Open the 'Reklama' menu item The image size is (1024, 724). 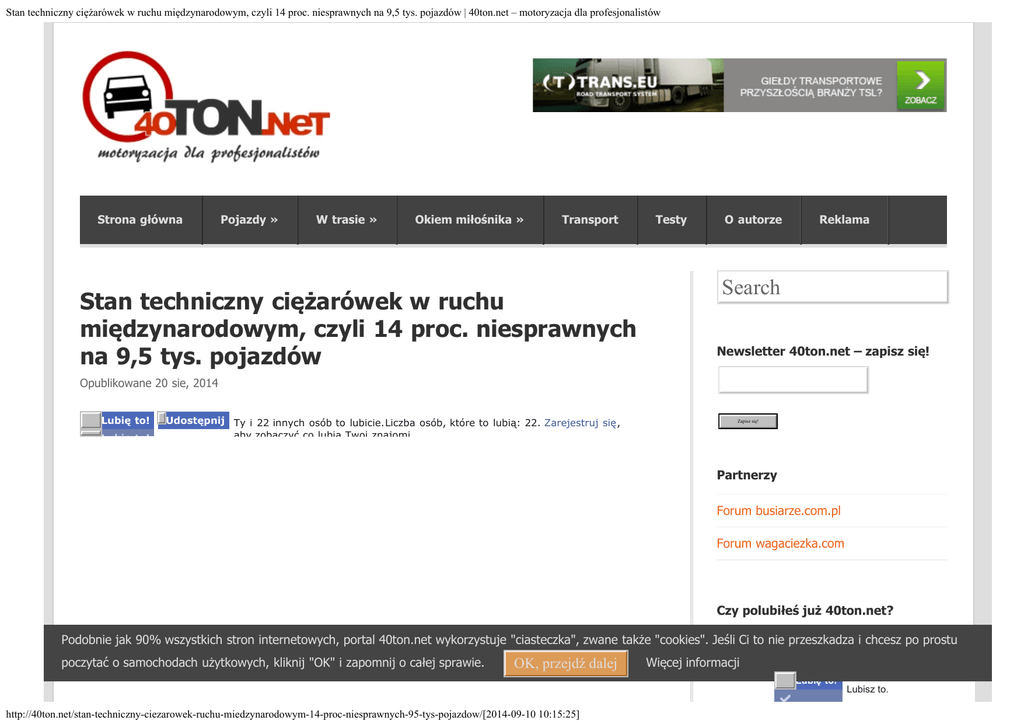click(x=844, y=220)
